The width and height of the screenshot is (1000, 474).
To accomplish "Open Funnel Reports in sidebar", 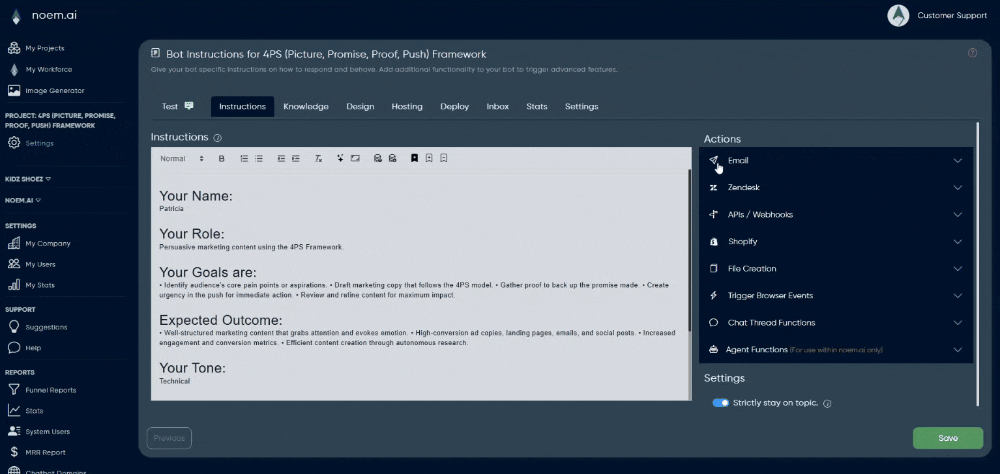I will coord(50,390).
